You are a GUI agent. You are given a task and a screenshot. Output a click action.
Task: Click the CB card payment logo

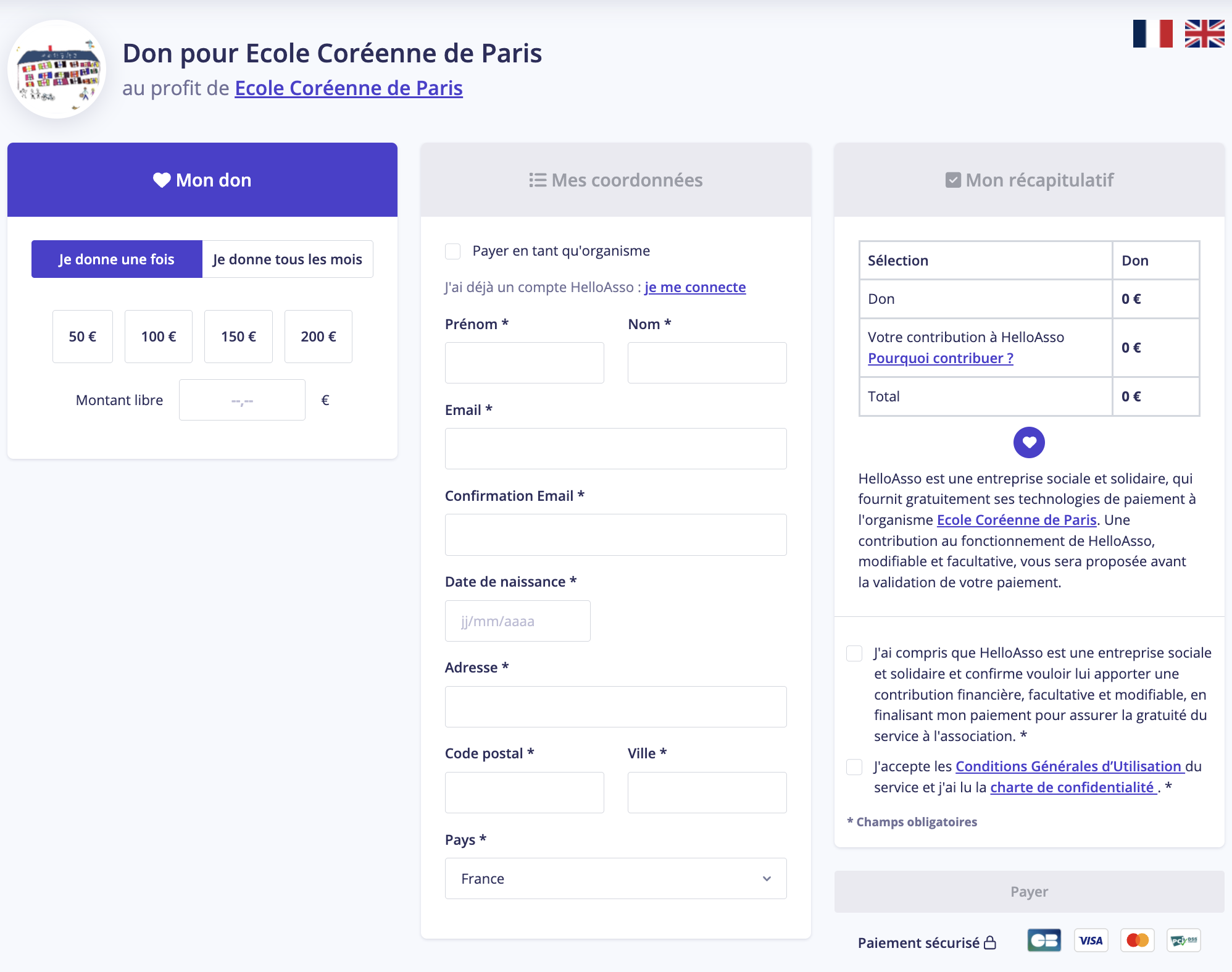[1044, 941]
